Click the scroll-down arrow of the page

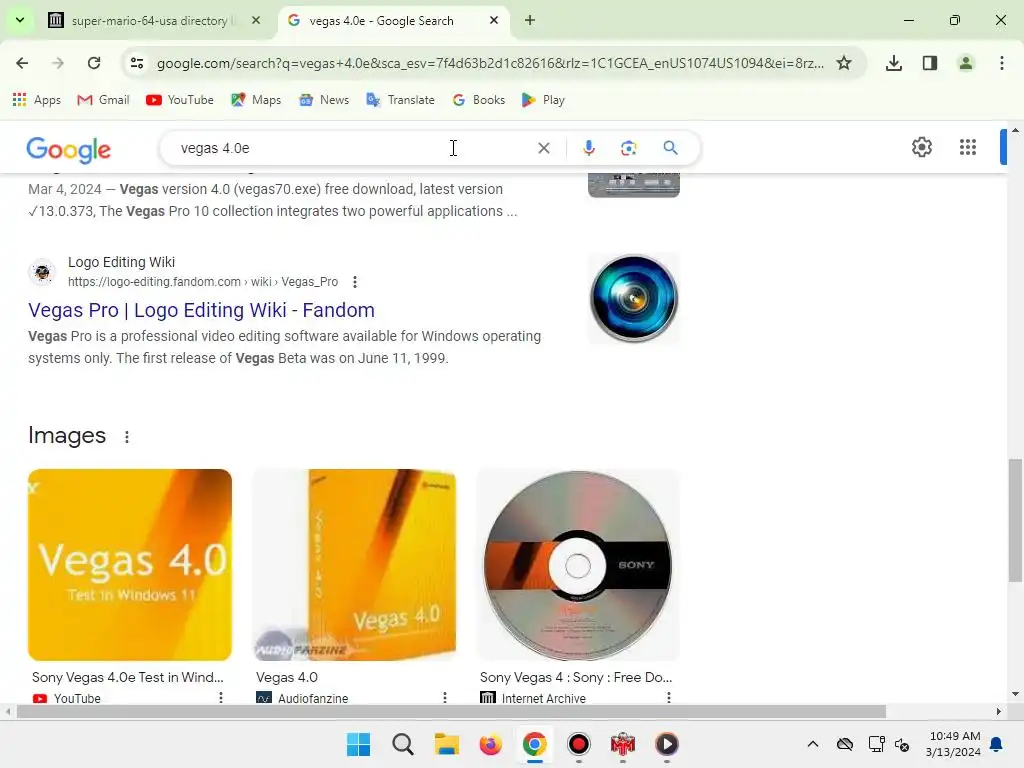[x=1015, y=694]
